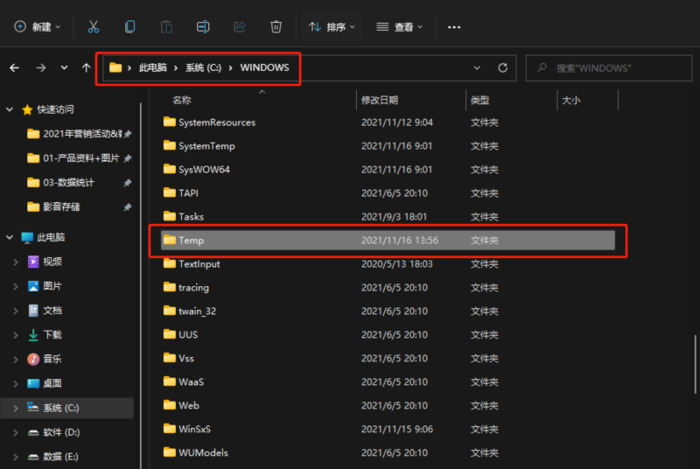Click WINDOWS in the address breadcrumb
The width and height of the screenshot is (700, 469).
tap(265, 68)
